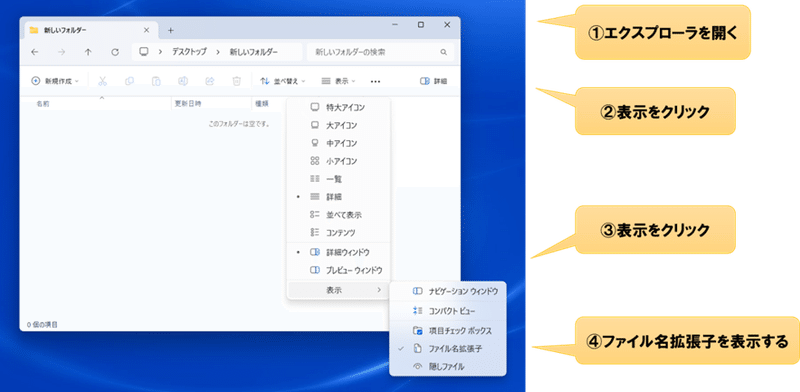The width and height of the screenshot is (800, 392).
Task: Maximize the Explorer window
Action: pyautogui.click(x=421, y=24)
